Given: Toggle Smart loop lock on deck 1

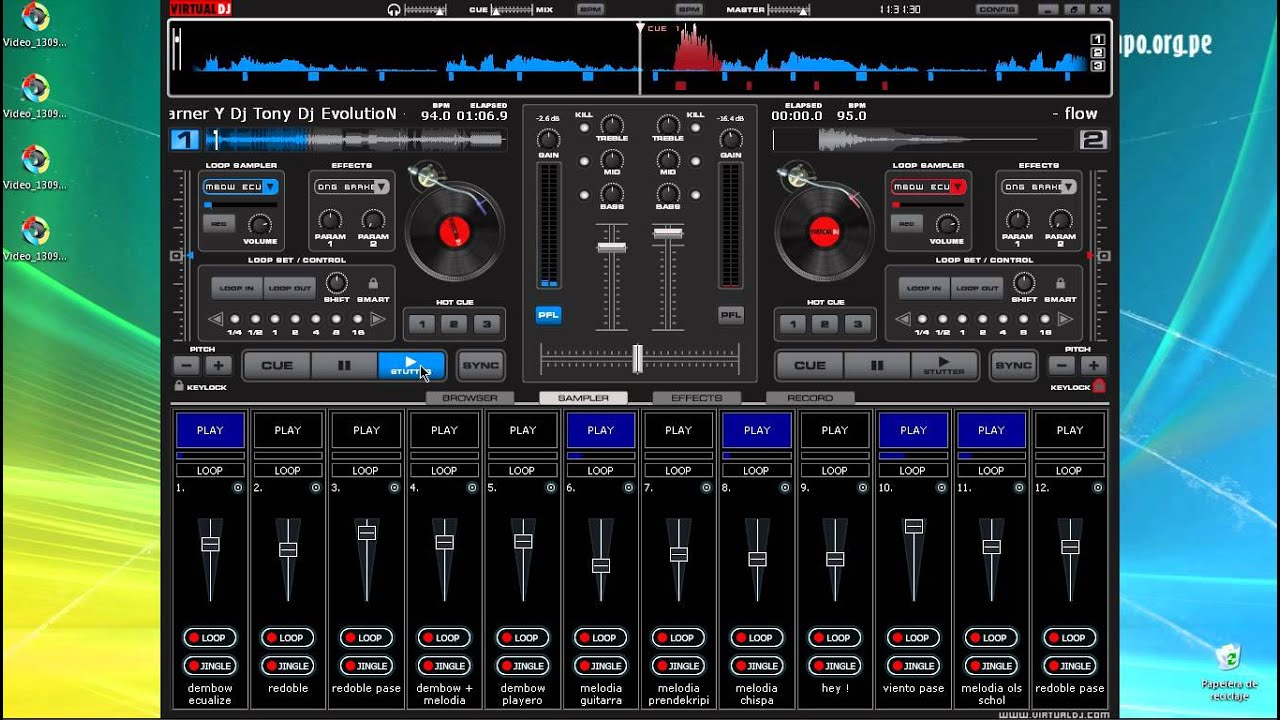Looking at the screenshot, I should coord(373,283).
